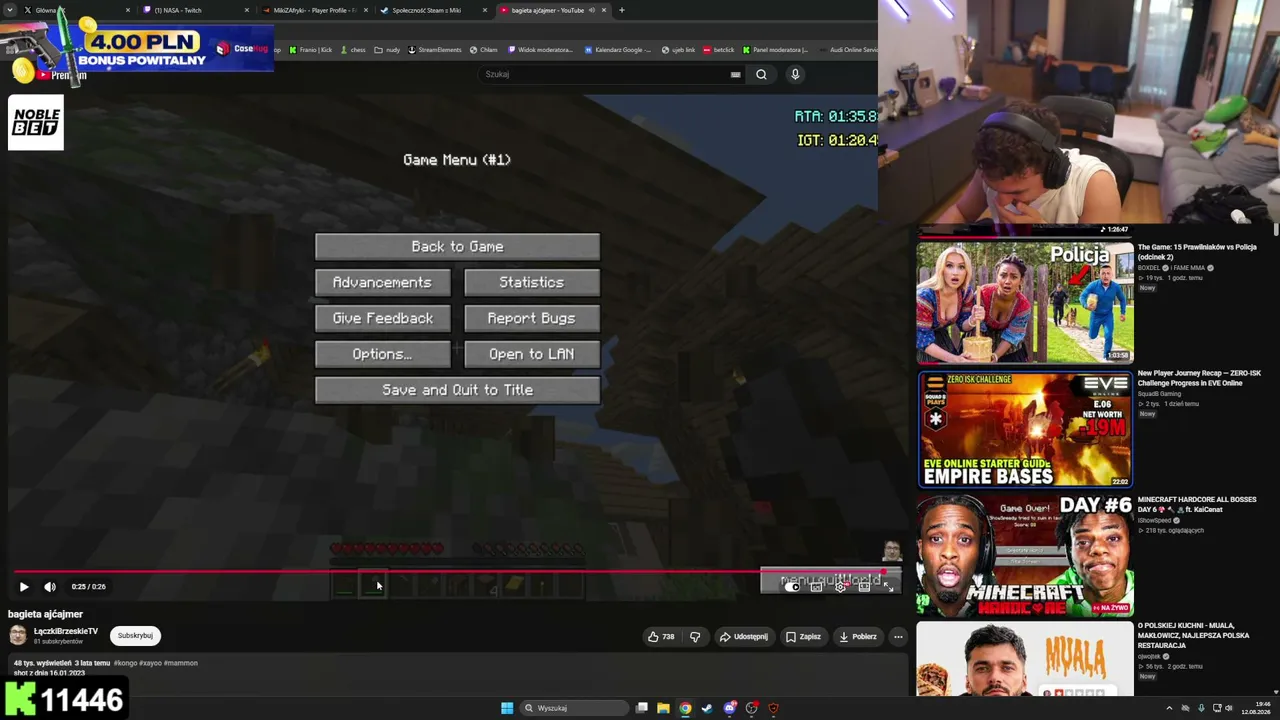This screenshot has width=1280, height=720.
Task: Click Advancements in the game menu
Action: click(x=382, y=283)
